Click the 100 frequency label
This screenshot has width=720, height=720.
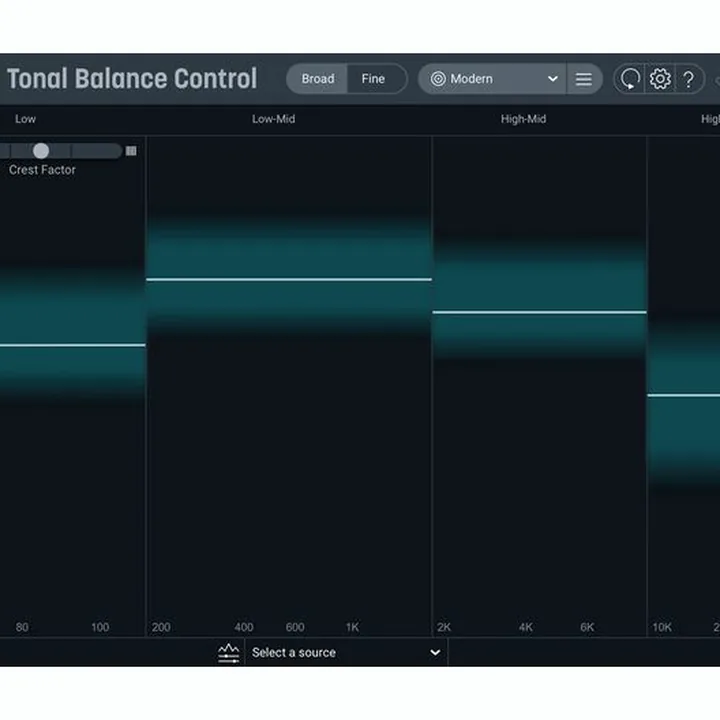click(100, 627)
